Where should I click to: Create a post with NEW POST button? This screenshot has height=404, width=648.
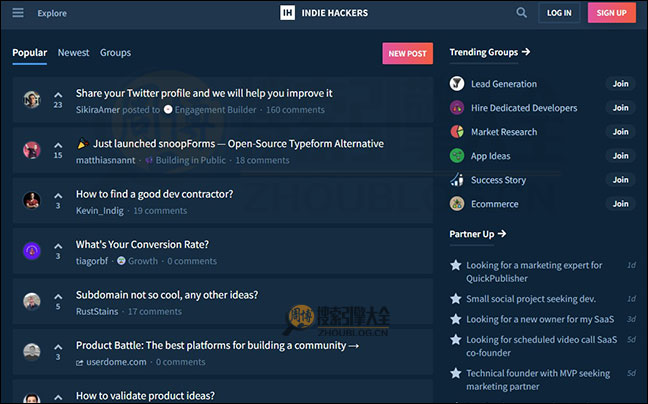407,53
